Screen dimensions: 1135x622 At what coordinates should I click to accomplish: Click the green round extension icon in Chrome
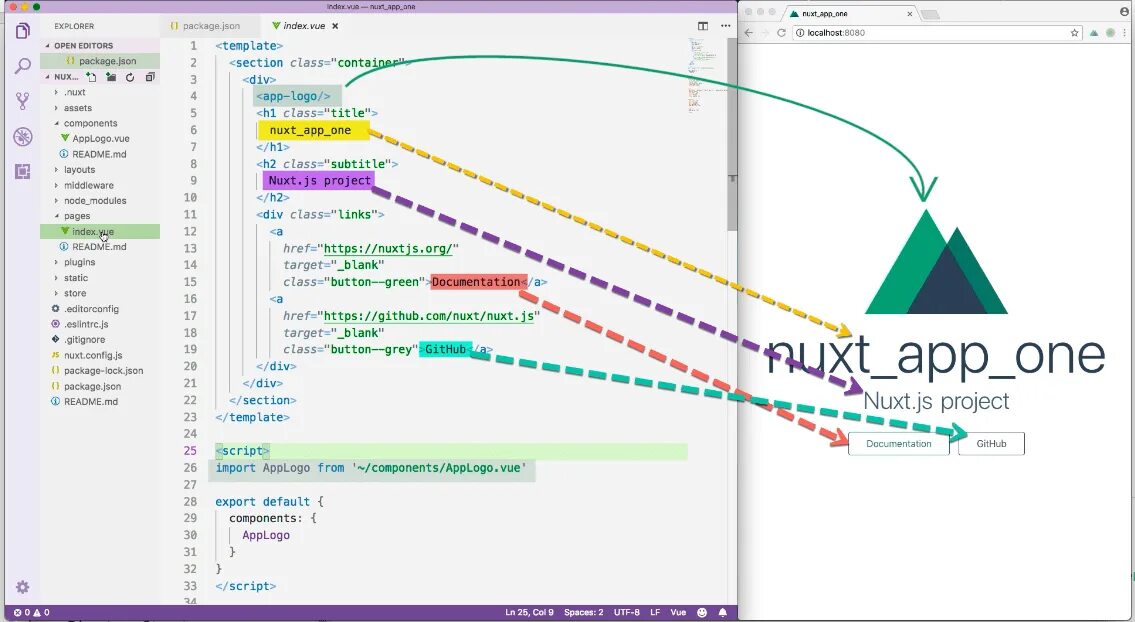(x=1110, y=33)
